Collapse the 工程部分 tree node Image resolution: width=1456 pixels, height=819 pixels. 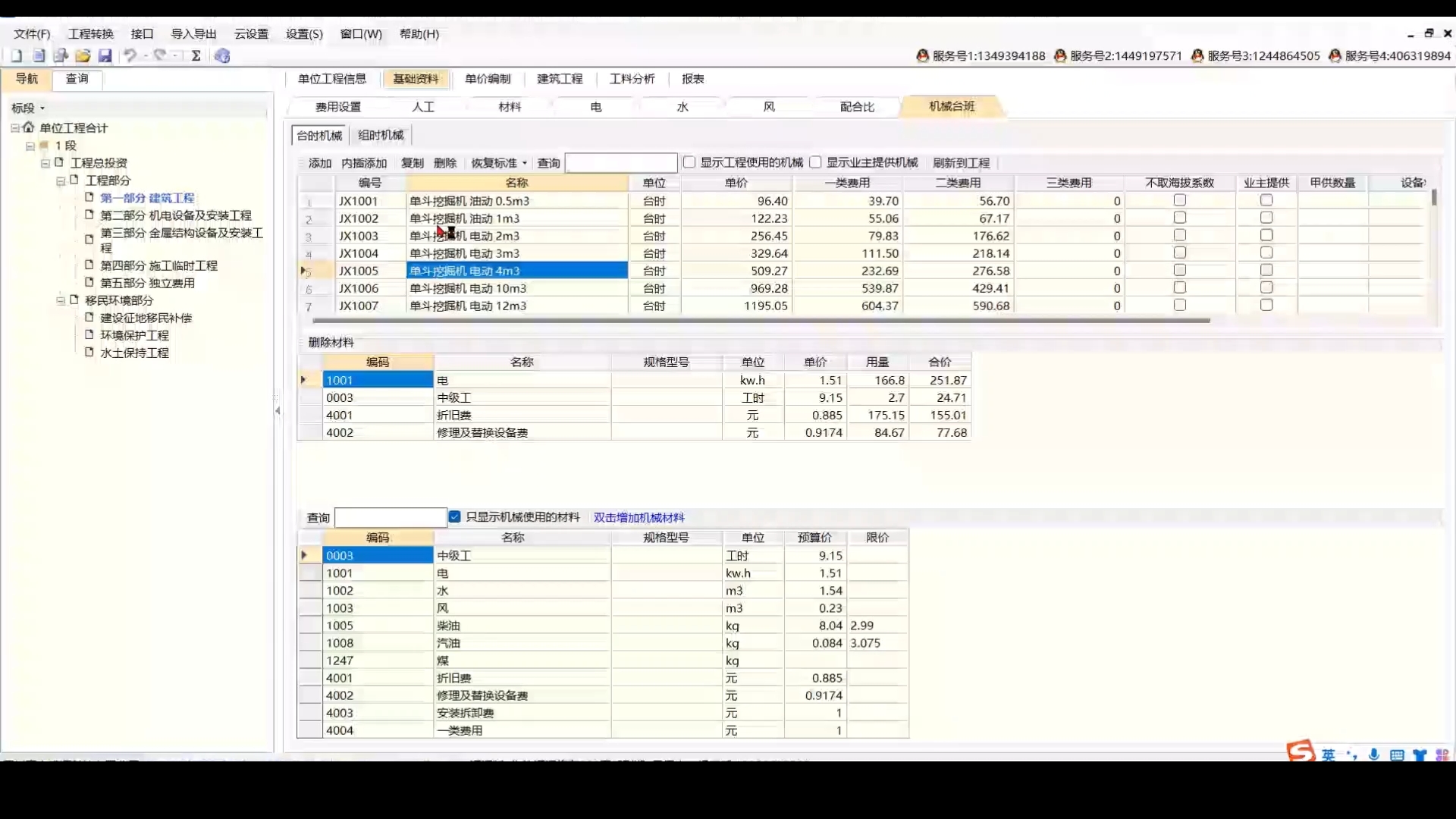click(61, 180)
